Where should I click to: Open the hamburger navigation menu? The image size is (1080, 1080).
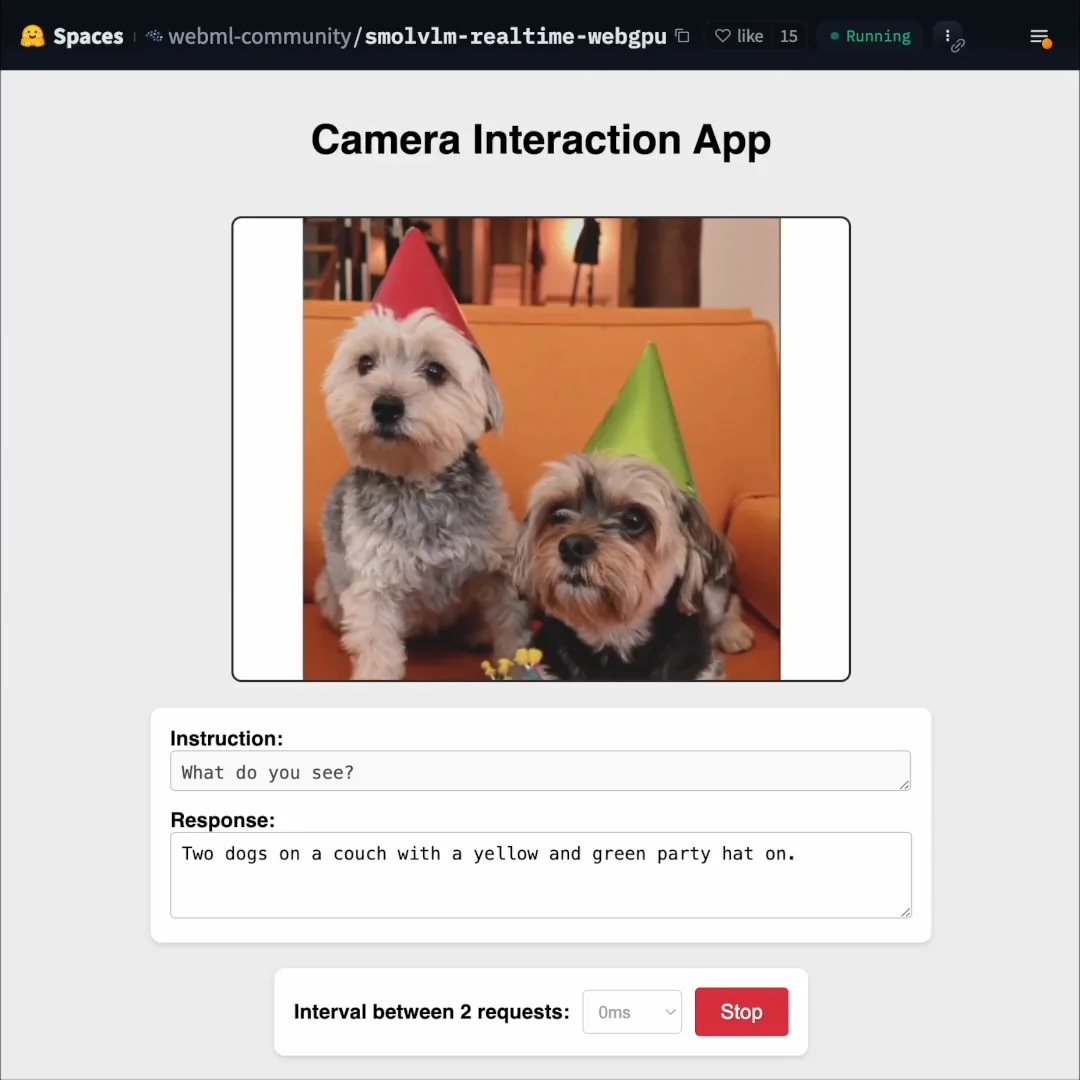click(x=1039, y=37)
